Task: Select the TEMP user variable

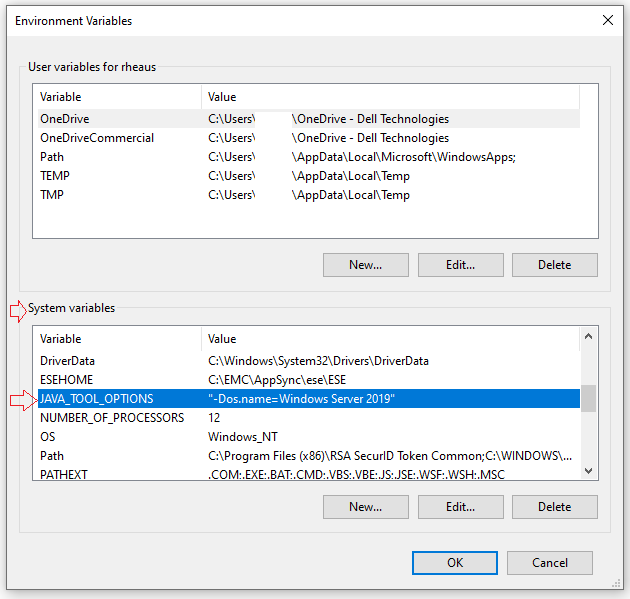Action: [55, 176]
